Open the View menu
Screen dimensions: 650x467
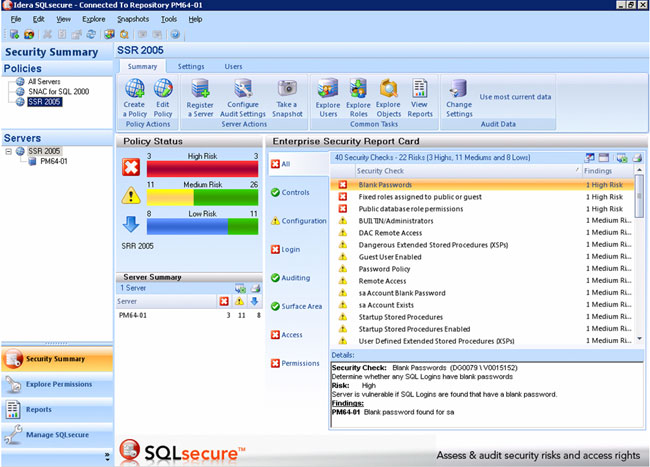(63, 19)
